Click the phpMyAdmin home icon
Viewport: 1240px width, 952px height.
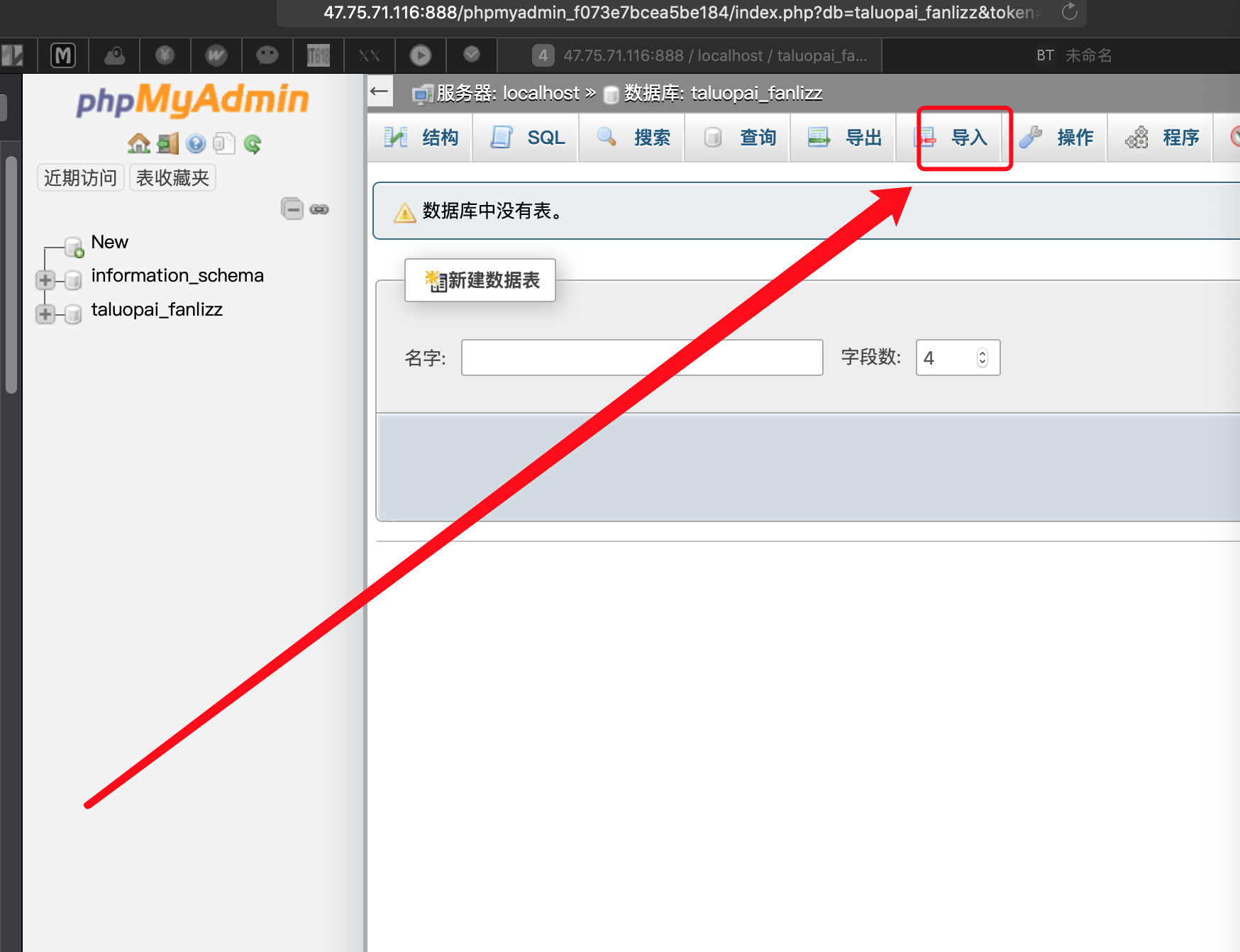click(138, 144)
